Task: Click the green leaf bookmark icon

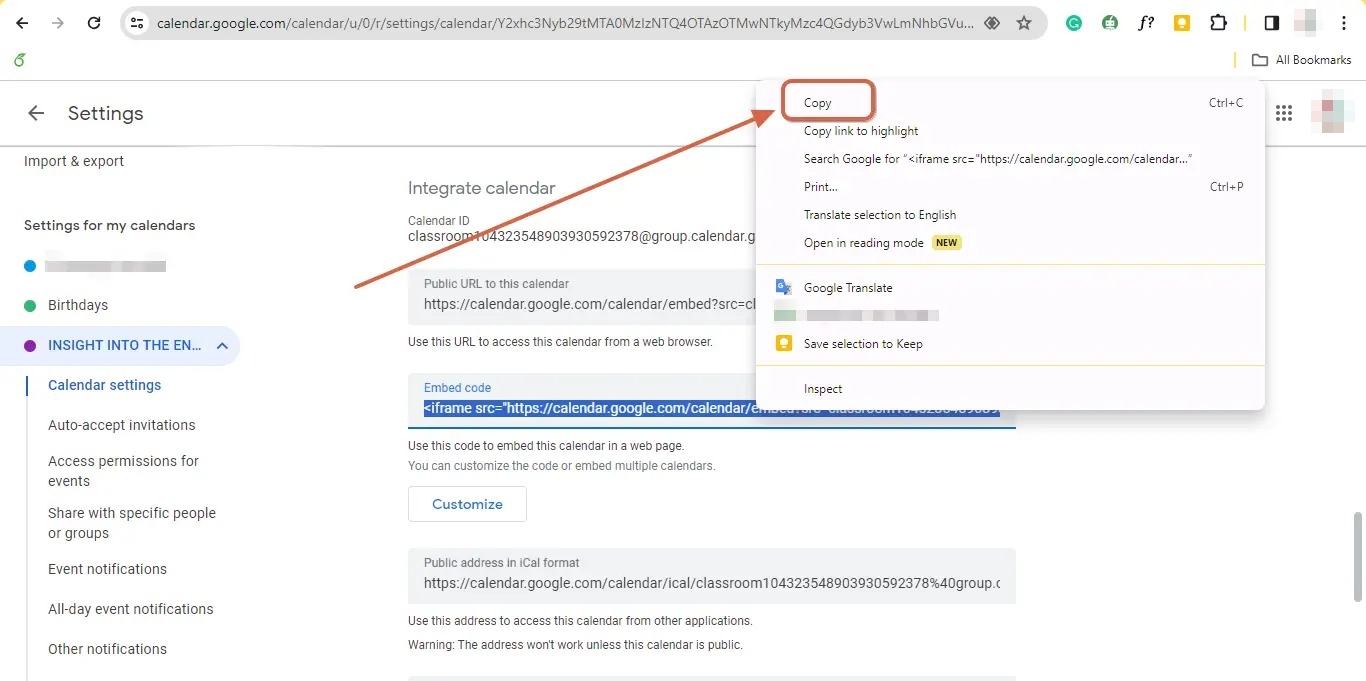Action: pyautogui.click(x=19, y=60)
